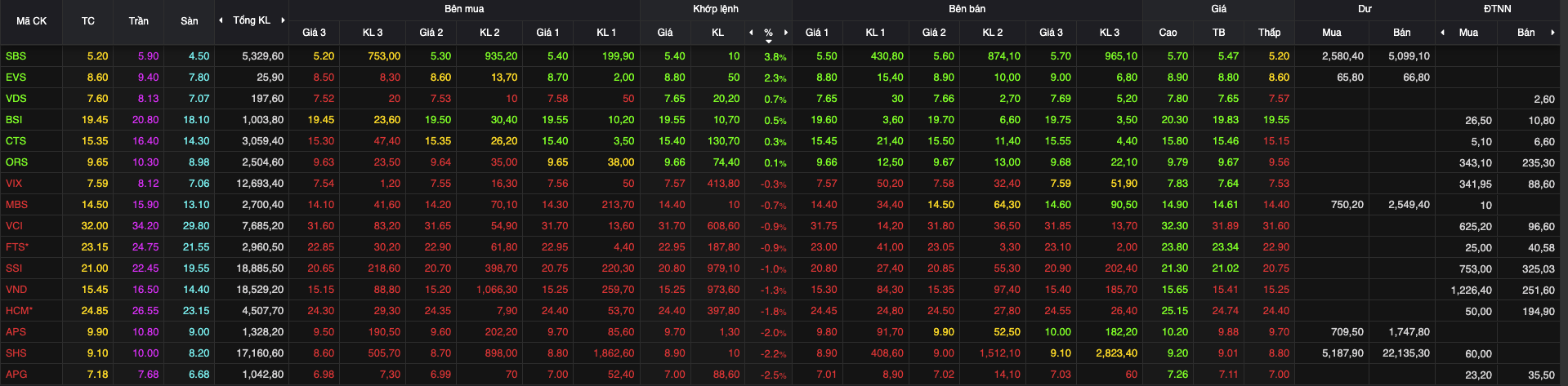Screen dimensions: 1568x386
Task: Sort by Sàn column header
Action: click(190, 21)
